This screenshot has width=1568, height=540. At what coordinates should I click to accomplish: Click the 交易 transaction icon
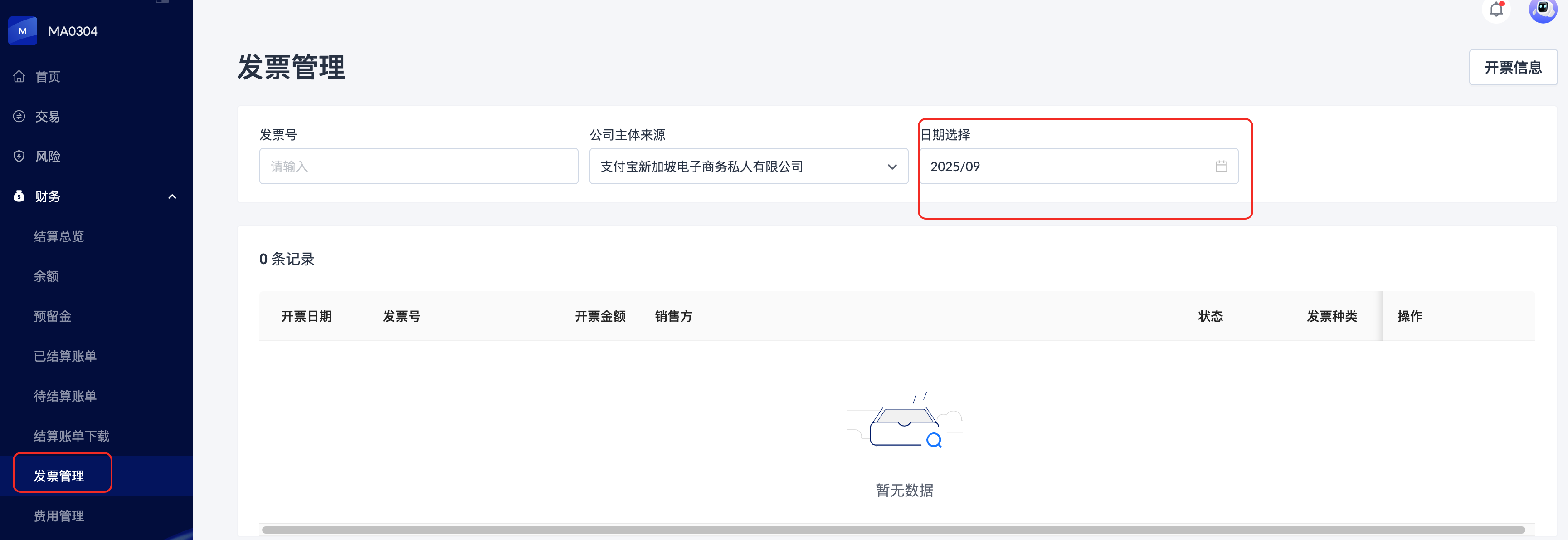pos(19,117)
